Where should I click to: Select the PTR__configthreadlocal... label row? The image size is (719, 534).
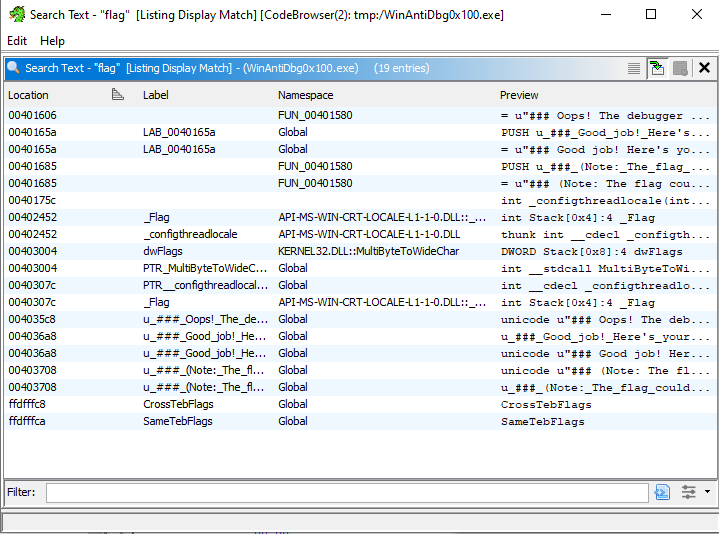tap(360, 285)
